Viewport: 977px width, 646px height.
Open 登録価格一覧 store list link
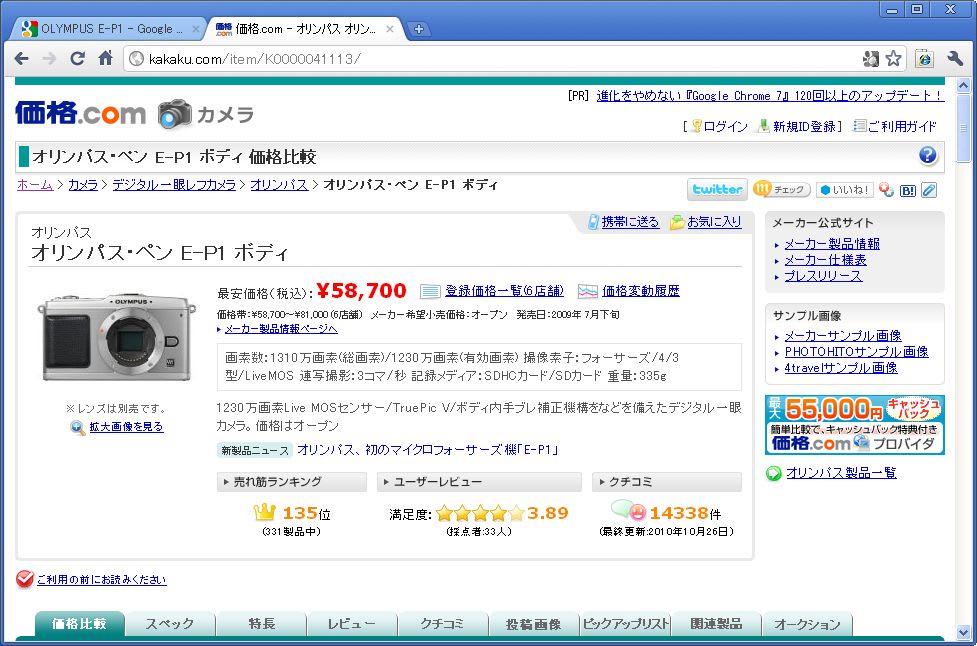click(x=504, y=291)
